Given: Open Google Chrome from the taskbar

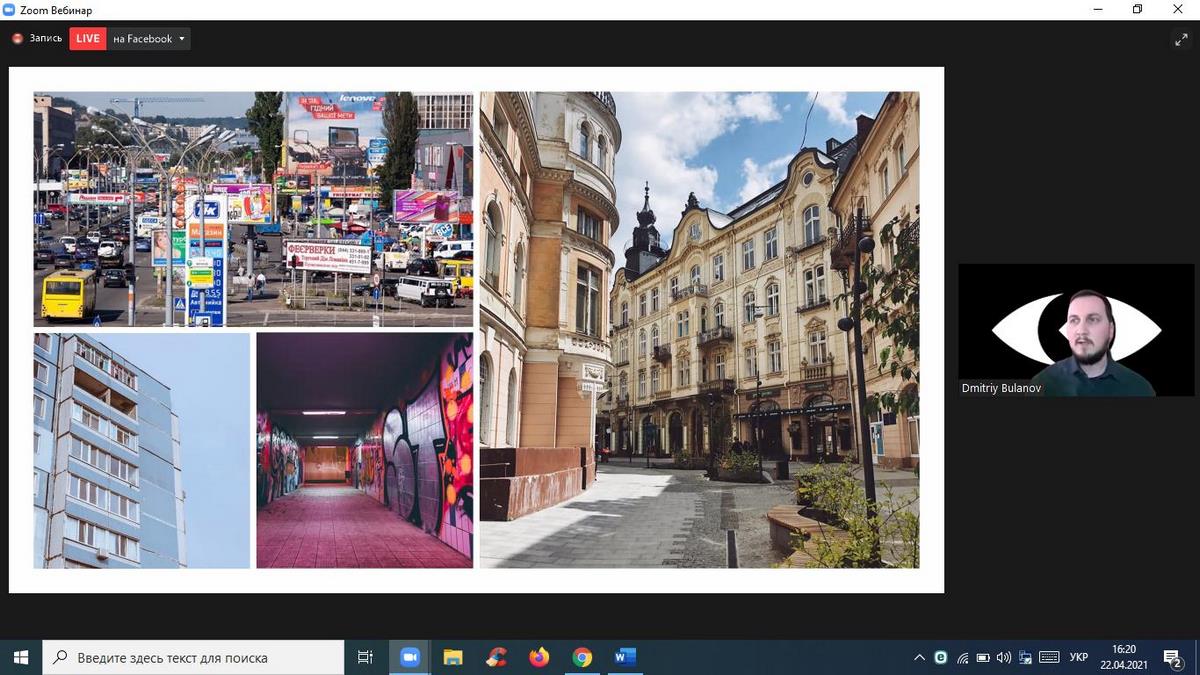Looking at the screenshot, I should pyautogui.click(x=582, y=657).
